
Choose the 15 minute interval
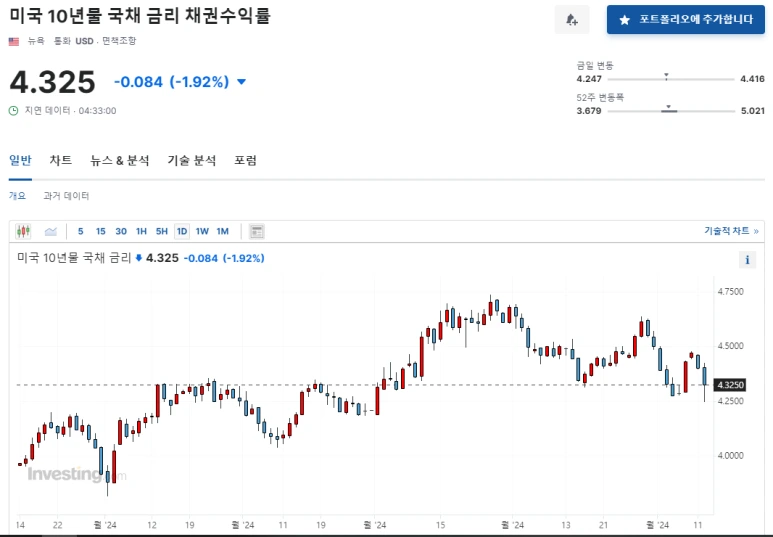[x=101, y=231]
